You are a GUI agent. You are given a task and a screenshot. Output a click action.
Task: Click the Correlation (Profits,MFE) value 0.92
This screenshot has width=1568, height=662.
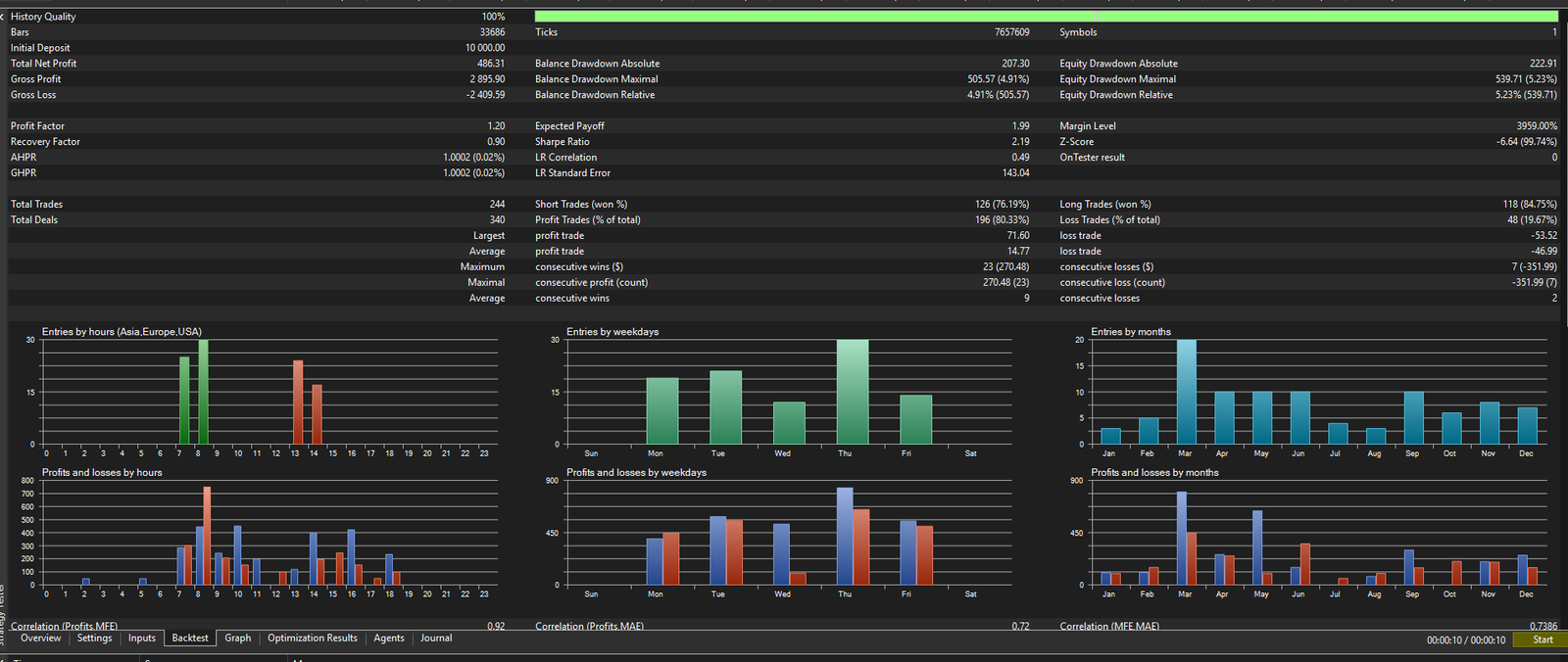pos(496,626)
